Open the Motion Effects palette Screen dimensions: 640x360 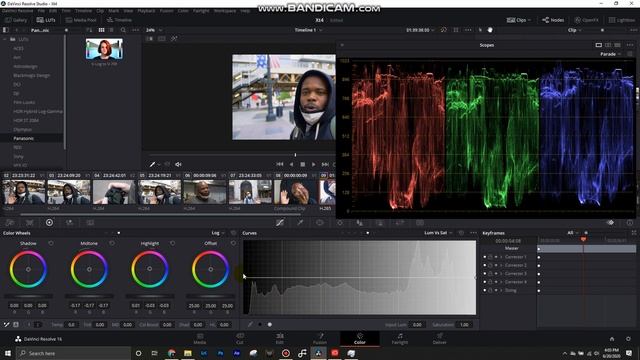[x=90, y=223]
